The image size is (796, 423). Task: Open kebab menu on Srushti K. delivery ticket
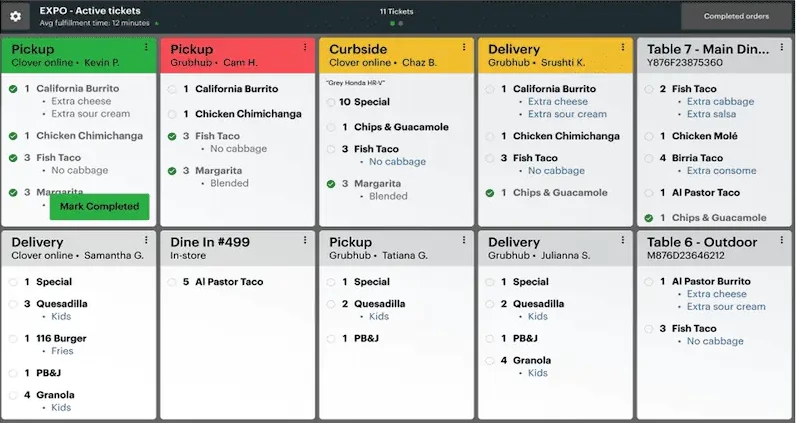(x=624, y=47)
